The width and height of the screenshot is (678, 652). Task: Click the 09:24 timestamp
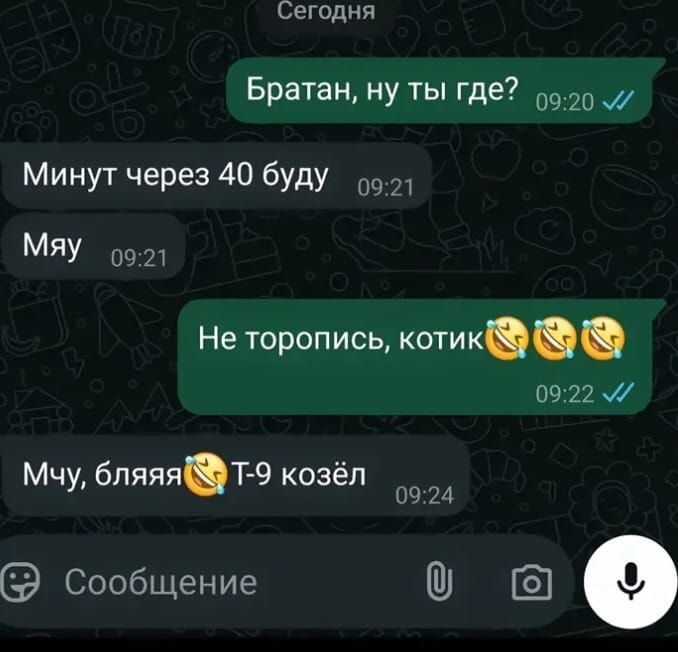(425, 495)
